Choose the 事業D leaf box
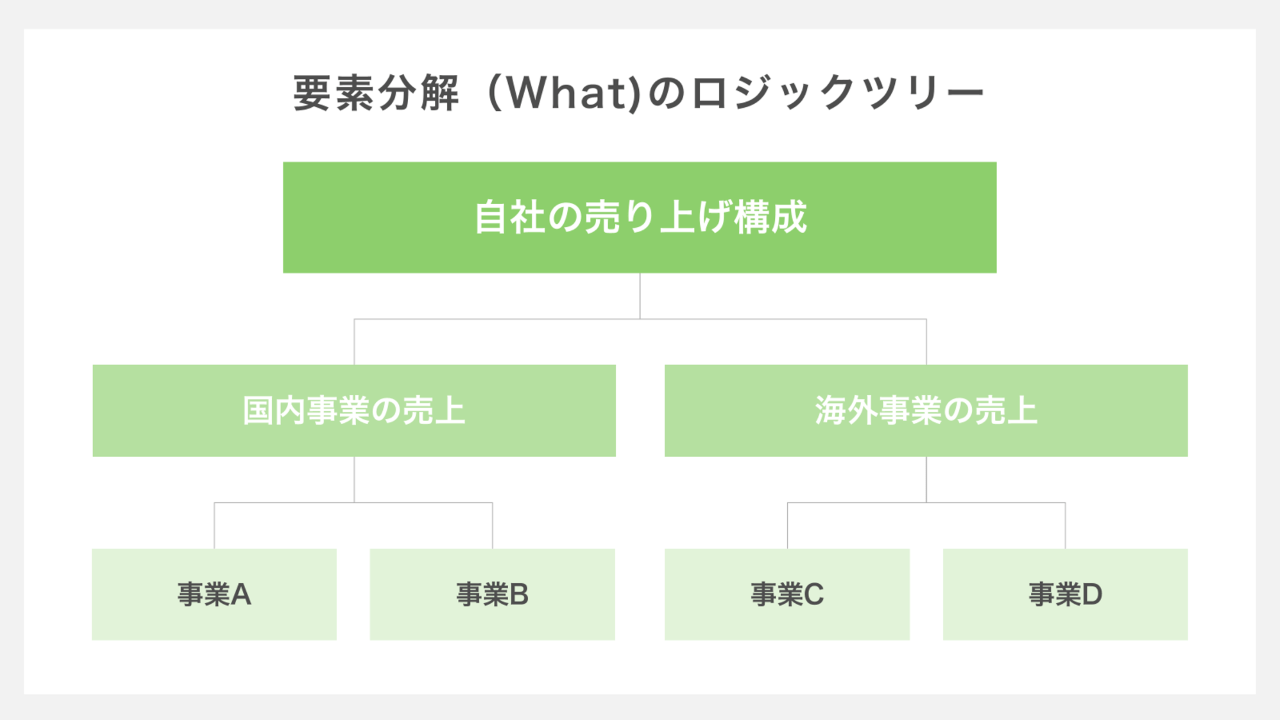 pyautogui.click(x=1065, y=594)
